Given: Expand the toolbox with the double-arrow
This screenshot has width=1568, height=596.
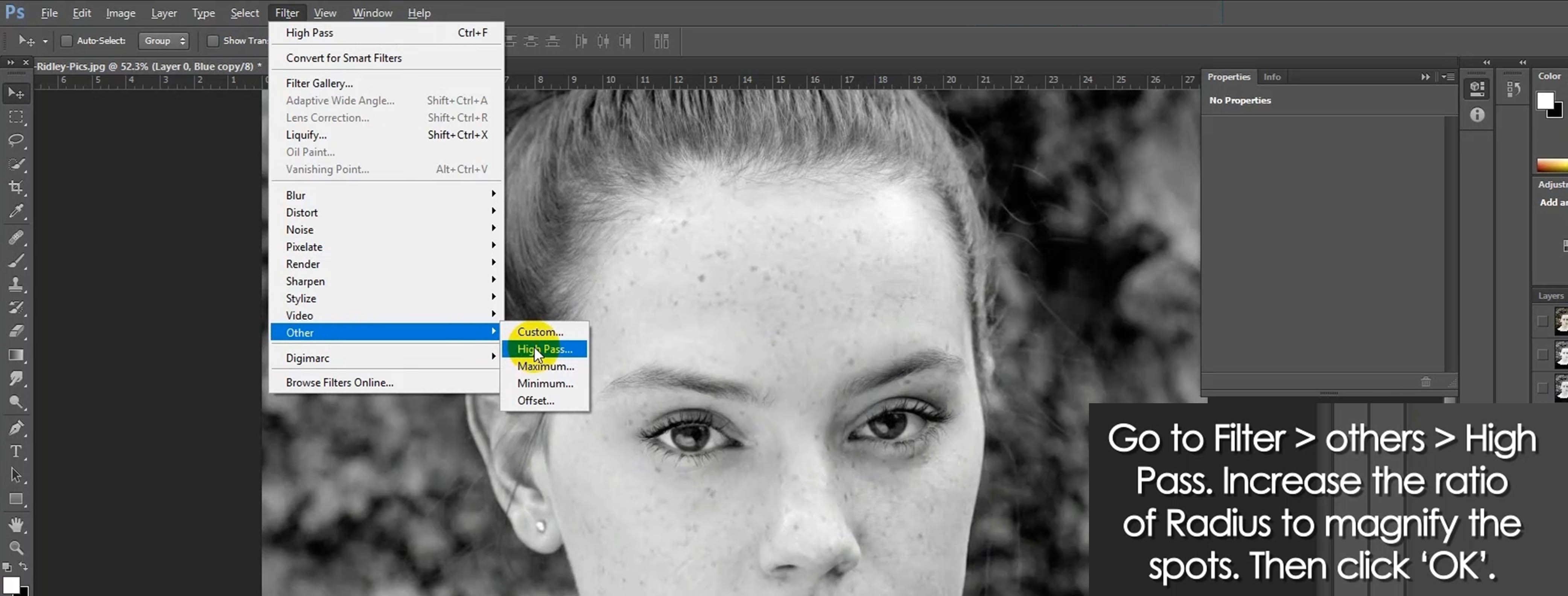Looking at the screenshot, I should click(10, 62).
